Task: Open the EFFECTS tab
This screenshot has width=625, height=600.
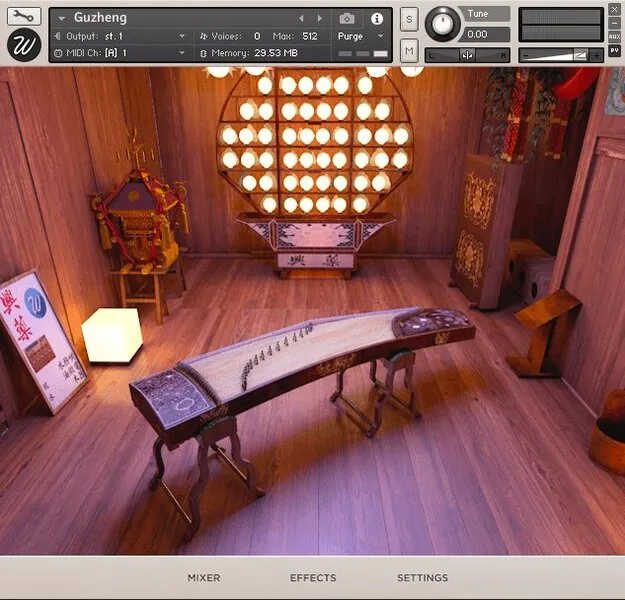Action: (313, 578)
